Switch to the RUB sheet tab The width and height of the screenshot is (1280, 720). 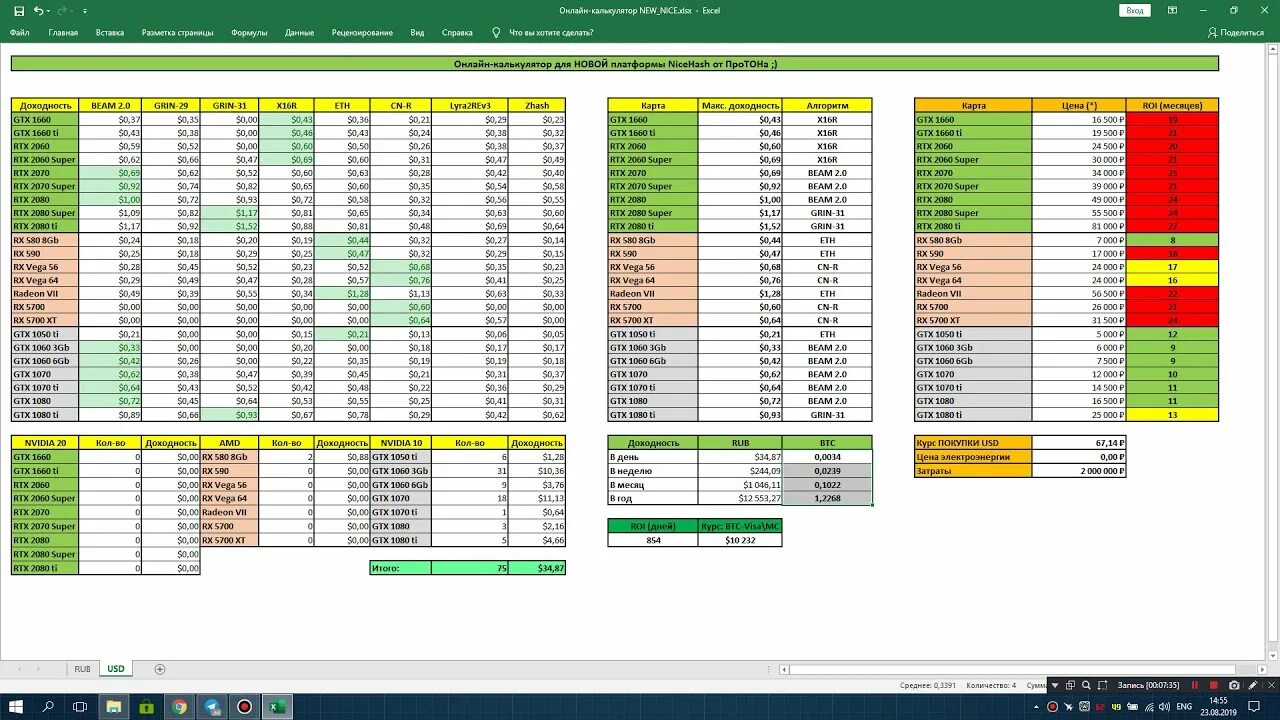pos(82,669)
